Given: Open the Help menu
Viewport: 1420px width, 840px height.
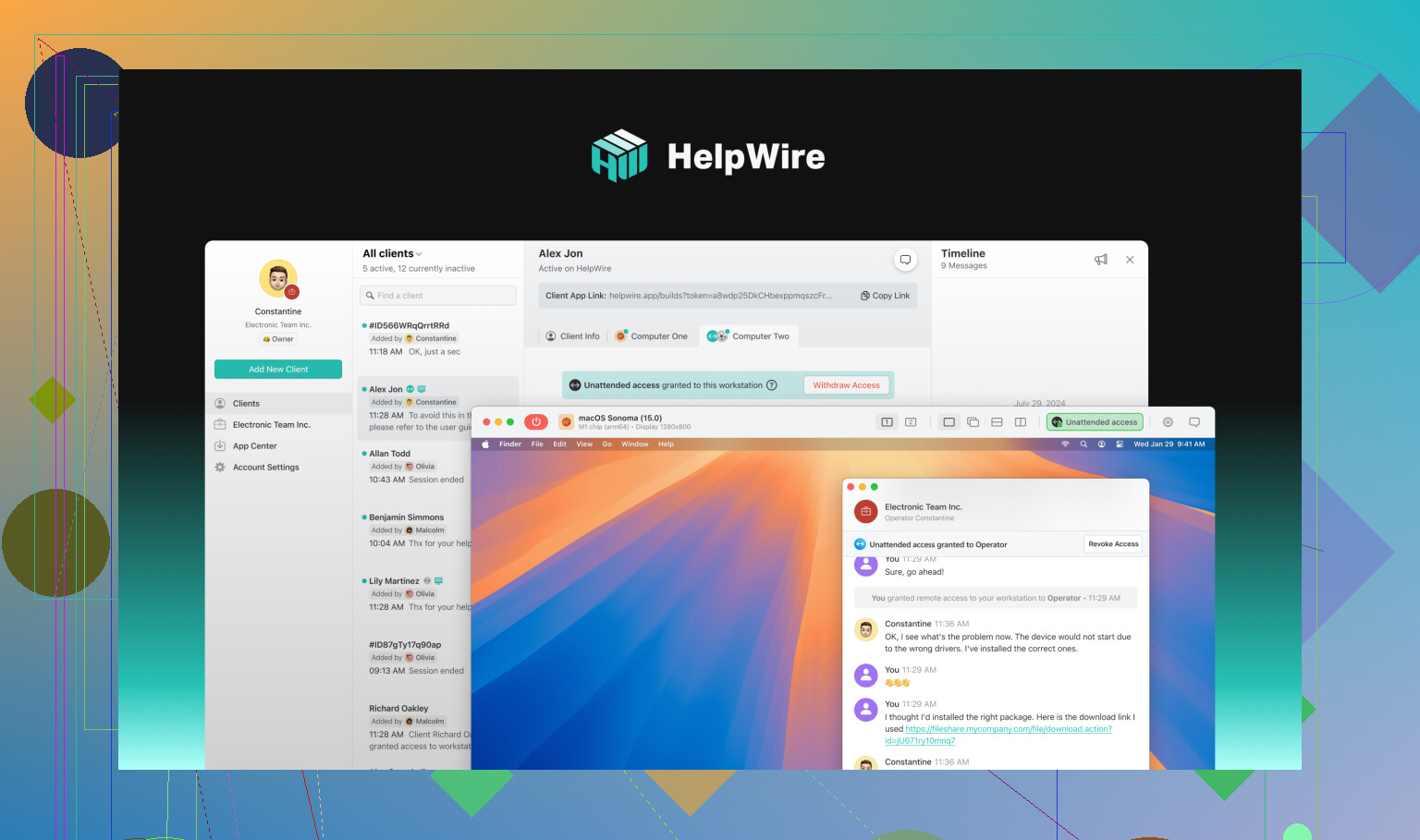Looking at the screenshot, I should (x=666, y=444).
